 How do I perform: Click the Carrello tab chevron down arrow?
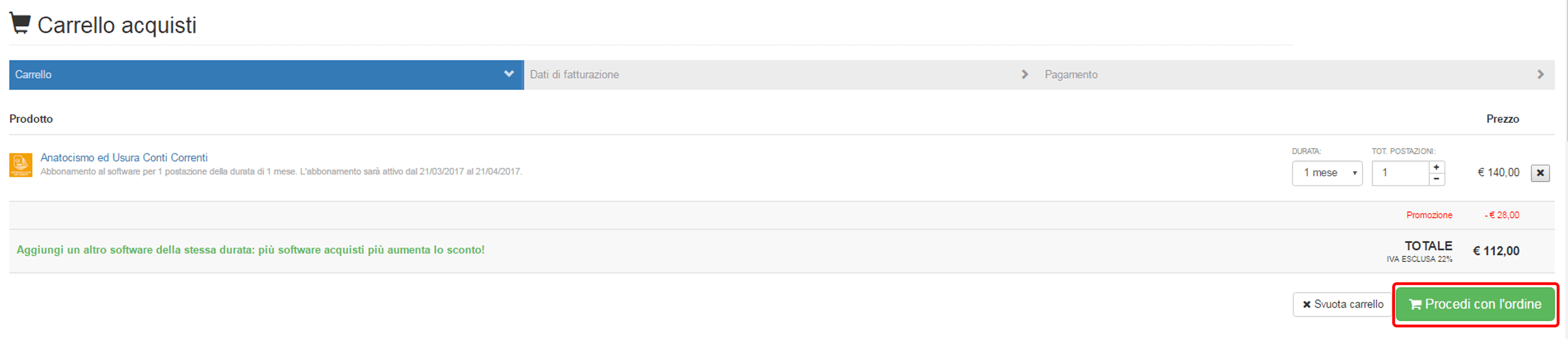509,74
